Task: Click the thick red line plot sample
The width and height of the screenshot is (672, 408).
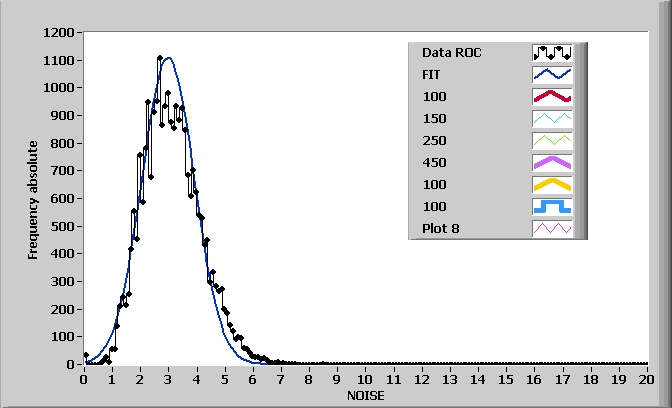Action: click(x=551, y=96)
